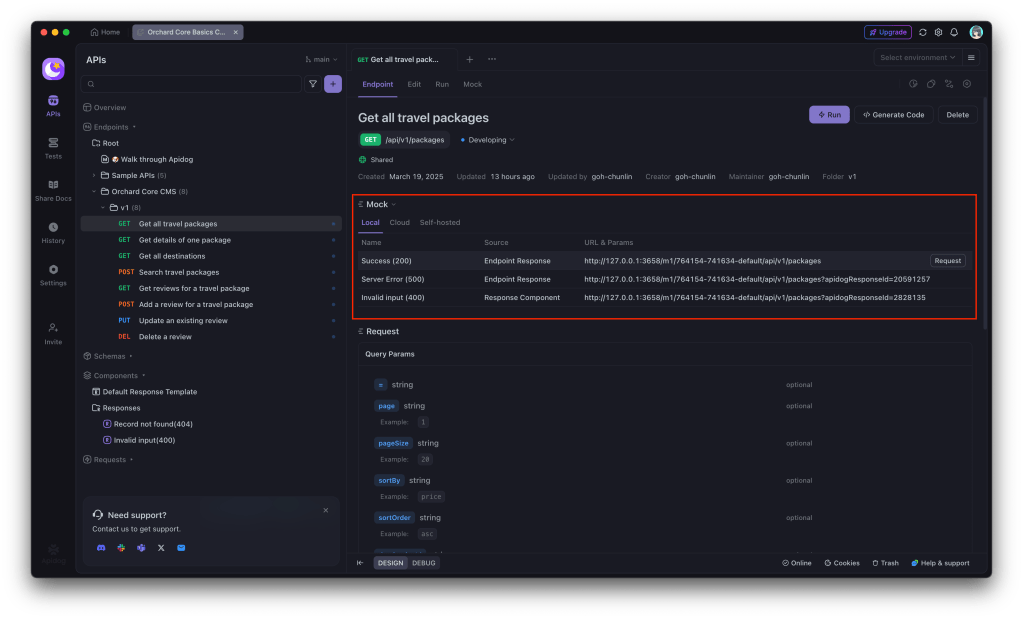Image resolution: width=1023 pixels, height=619 pixels.
Task: Click the Share Docs sidebar icon
Action: [53, 190]
